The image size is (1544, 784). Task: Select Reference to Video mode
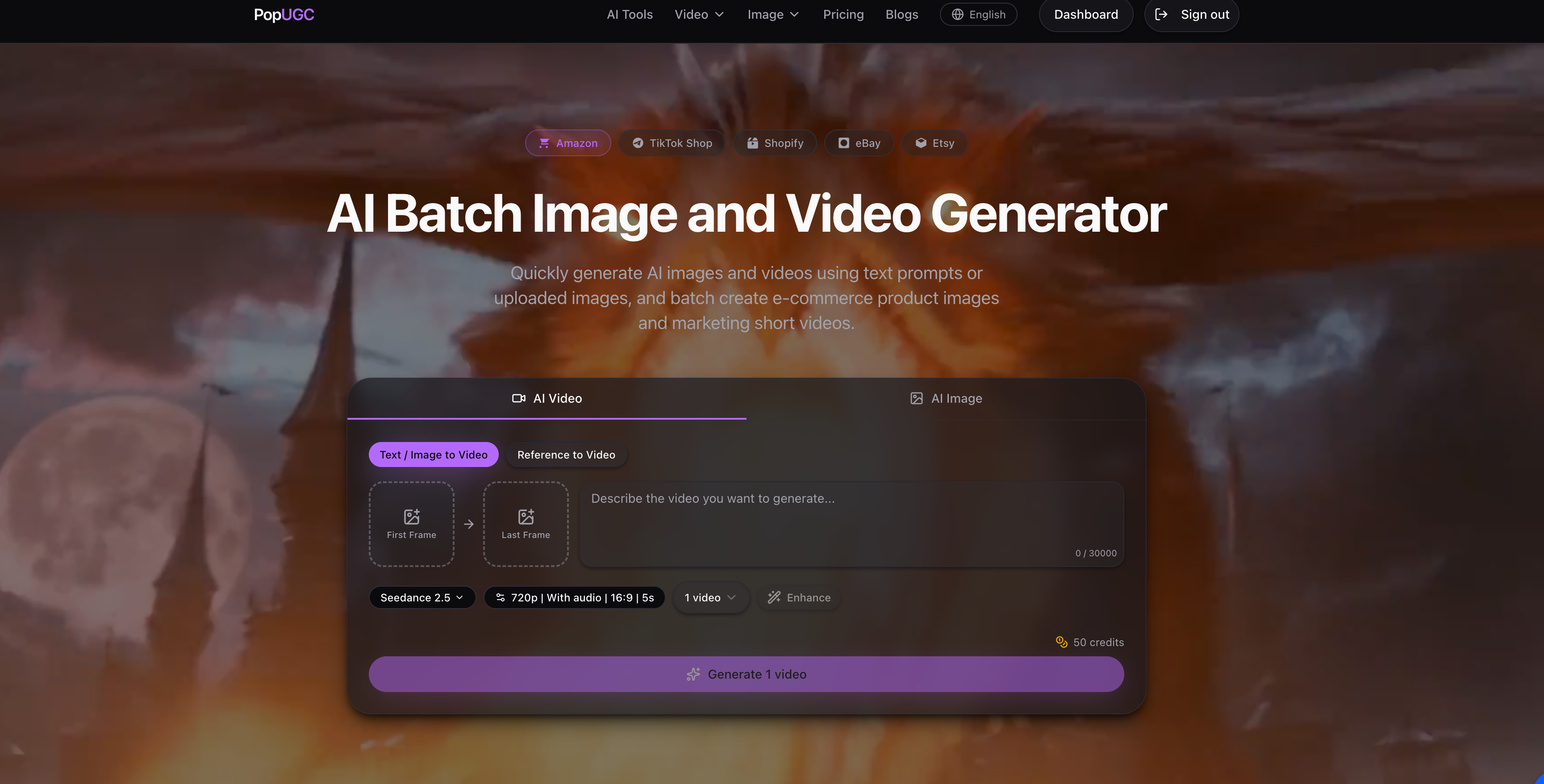pos(566,455)
